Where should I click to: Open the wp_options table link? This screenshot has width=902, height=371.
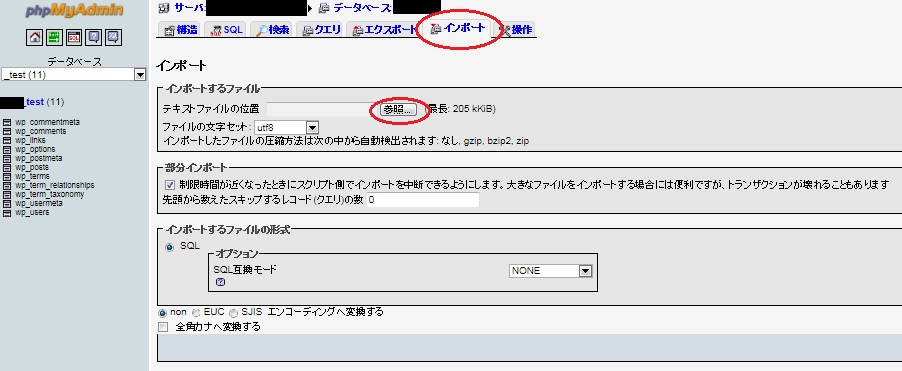[35, 150]
